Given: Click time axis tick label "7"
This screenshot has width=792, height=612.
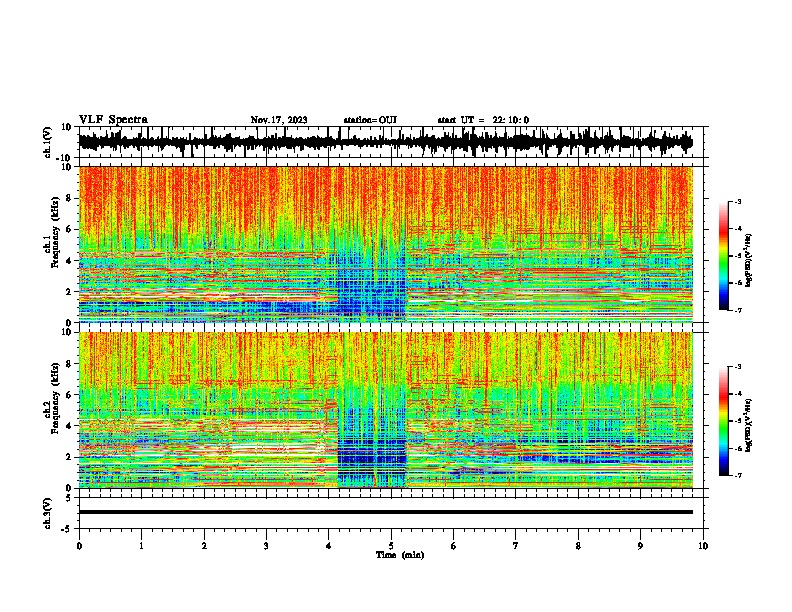Looking at the screenshot, I should [x=516, y=546].
